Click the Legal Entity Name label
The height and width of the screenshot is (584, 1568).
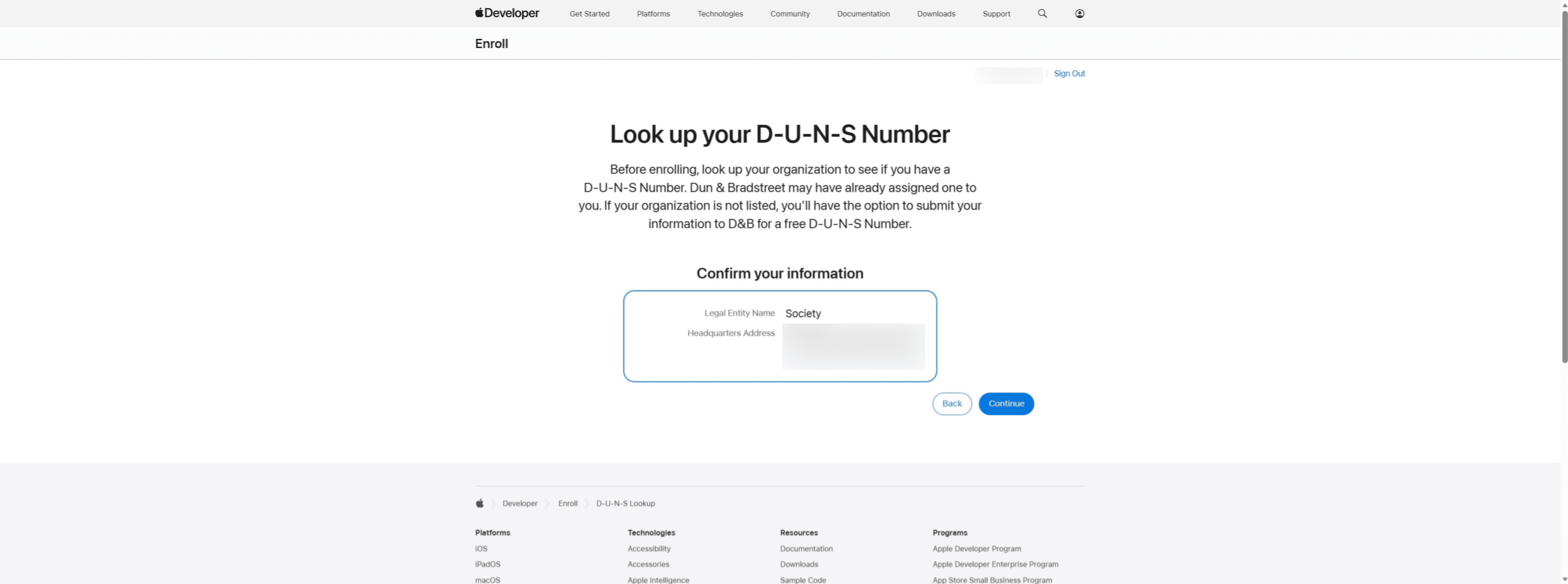point(739,313)
